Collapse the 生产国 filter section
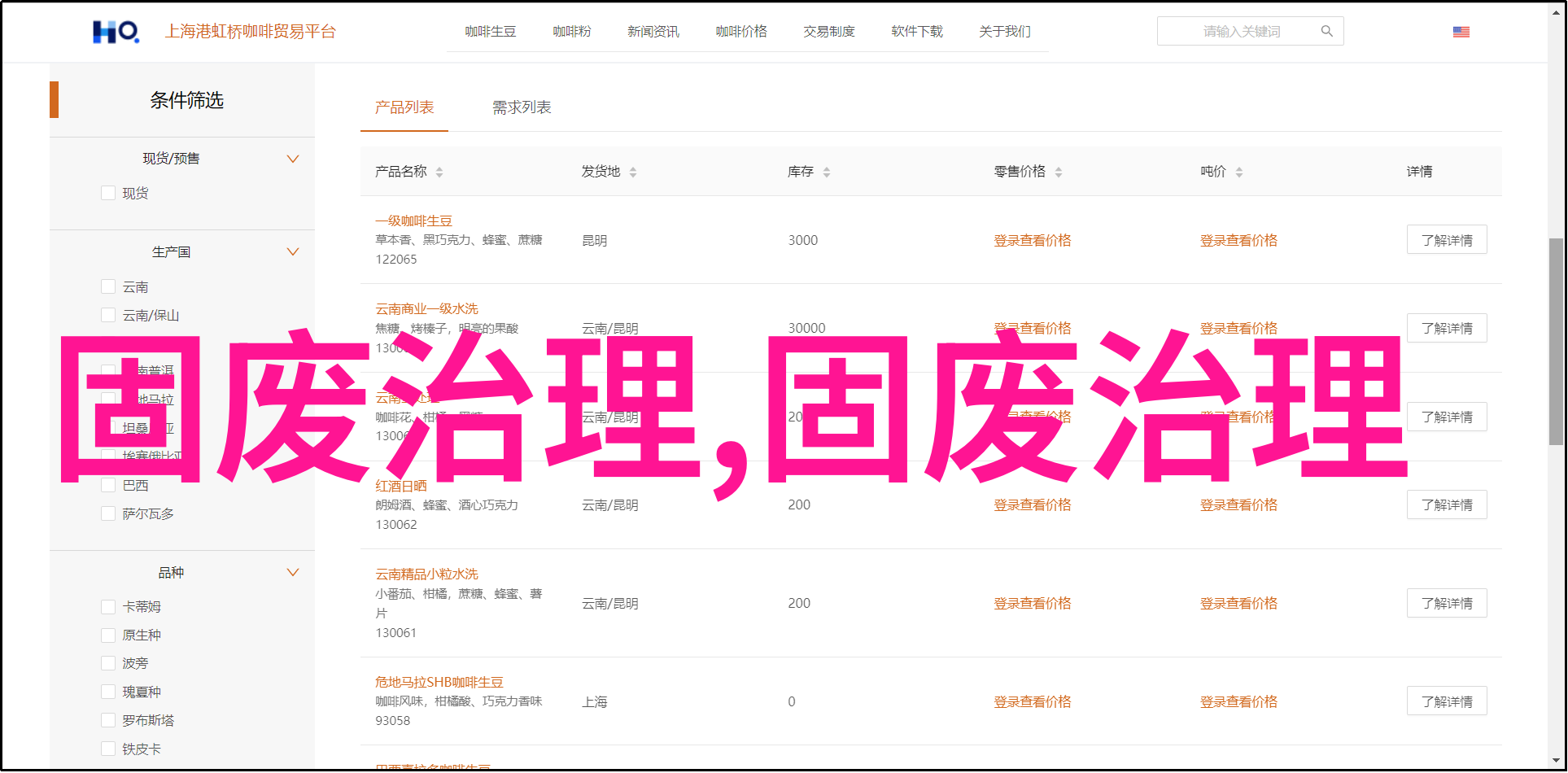This screenshot has height=773, width=1568. pyautogui.click(x=293, y=252)
